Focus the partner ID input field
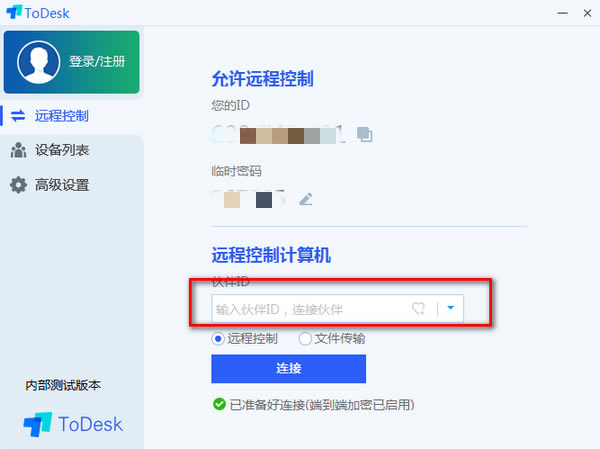This screenshot has height=449, width=600. [310, 309]
